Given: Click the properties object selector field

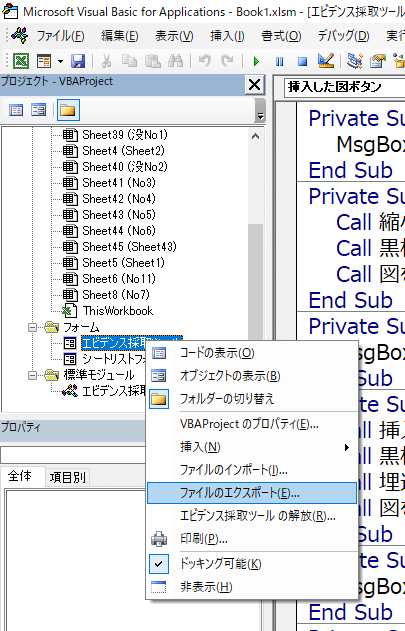Looking at the screenshot, I should (x=72, y=455).
